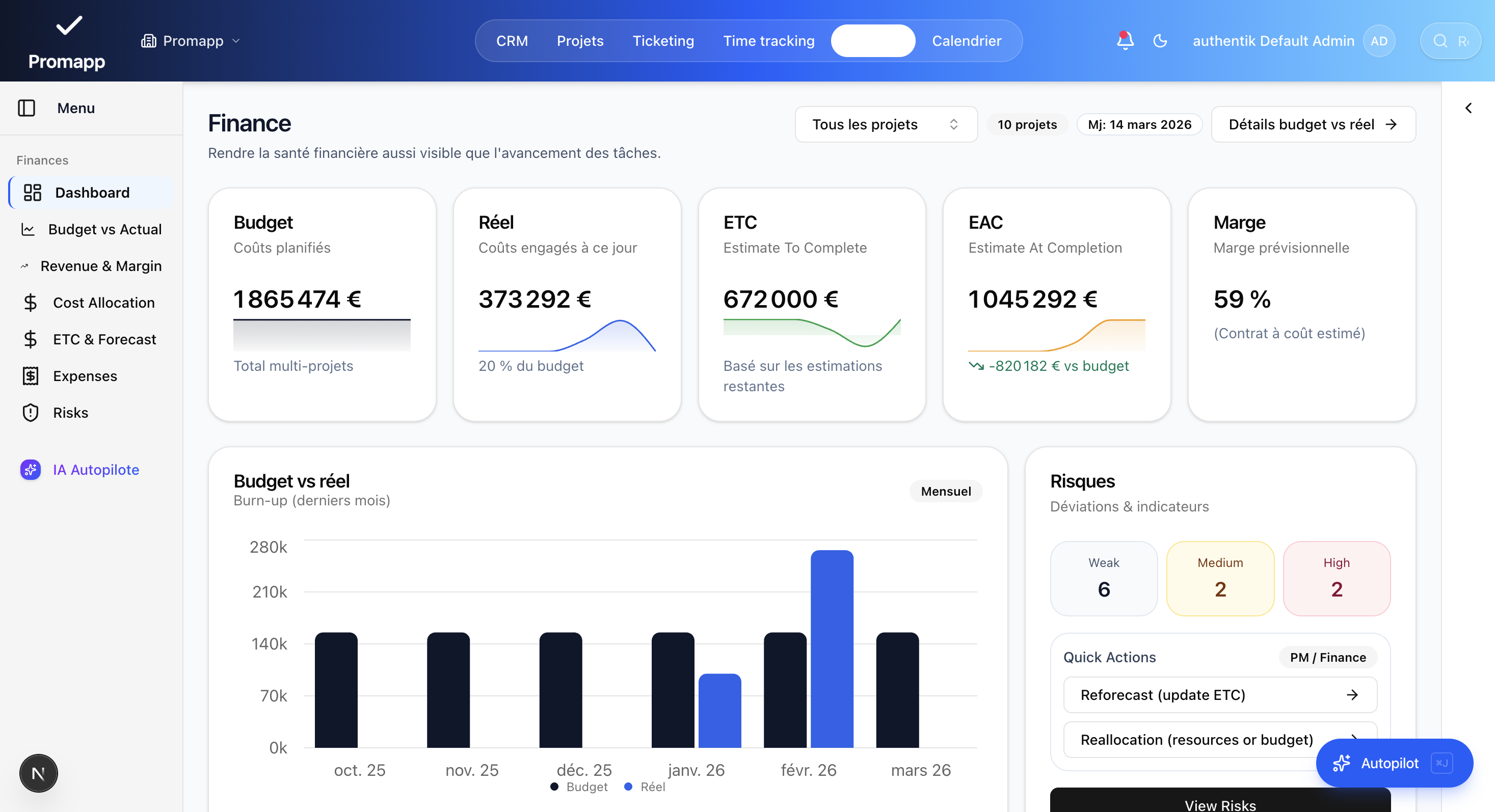Click the 10 projets badge
Screen dimensions: 1495x812
(1027, 124)
